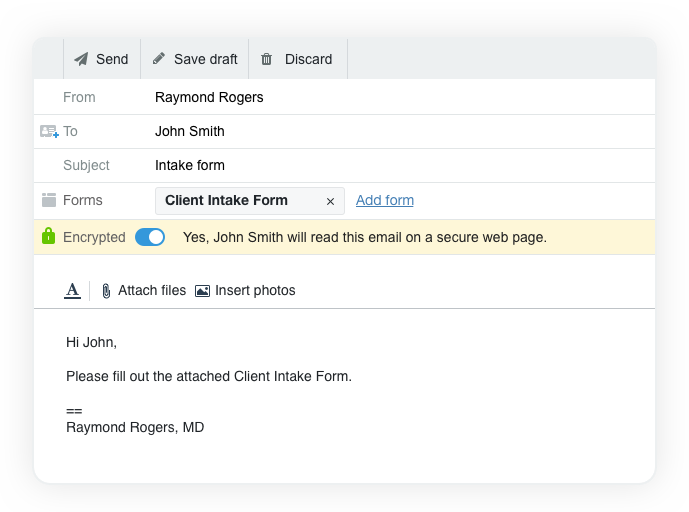Click the pencil Save draft icon

click(159, 58)
